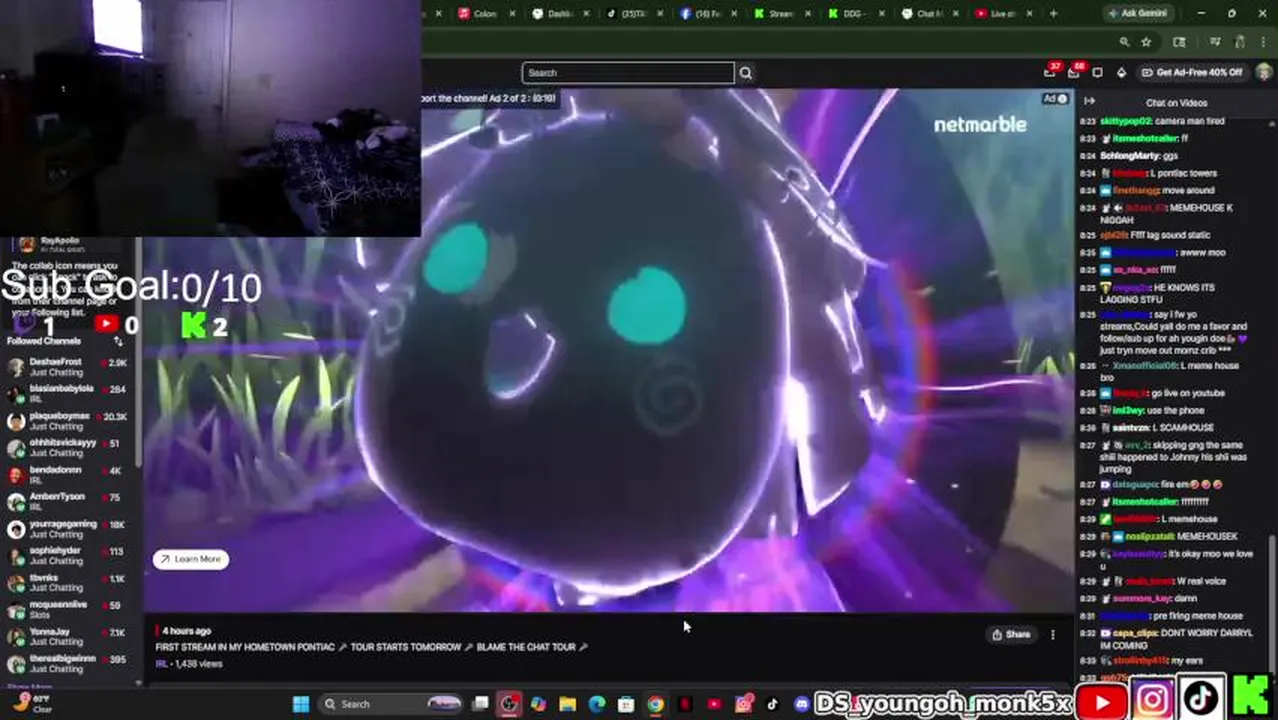Screen dimensions: 1278x720
Task: Click the Windows taskbar Search box
Action: click(392, 704)
